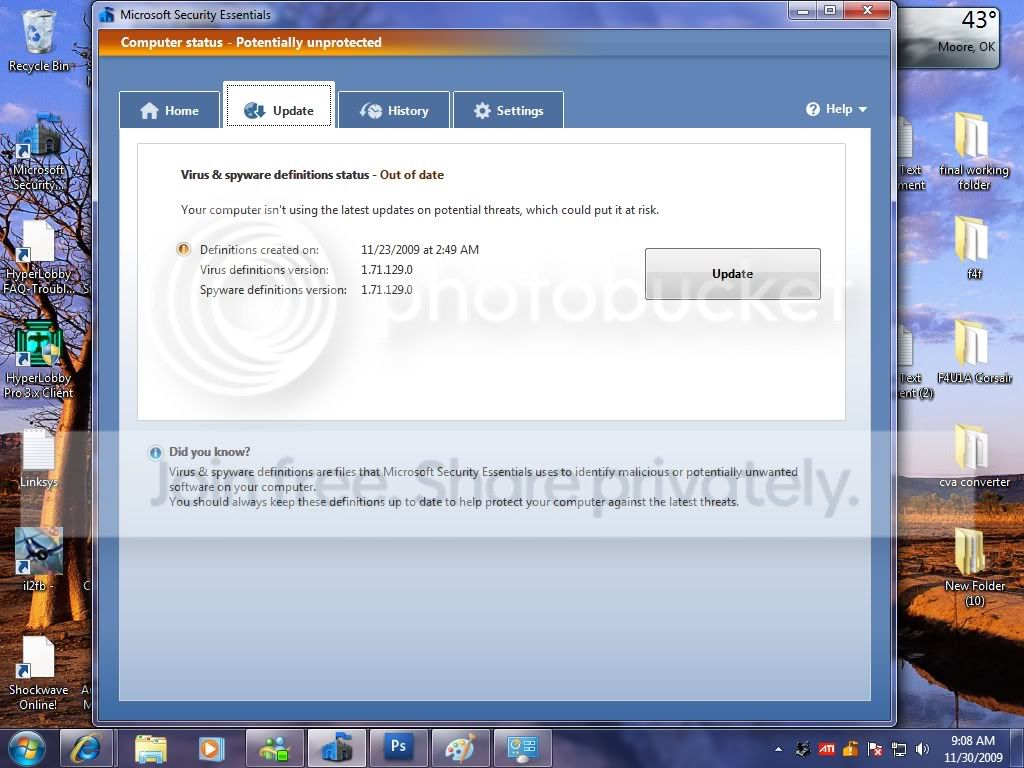This screenshot has width=1024, height=768.
Task: Open the Settings tab
Action: coord(508,110)
